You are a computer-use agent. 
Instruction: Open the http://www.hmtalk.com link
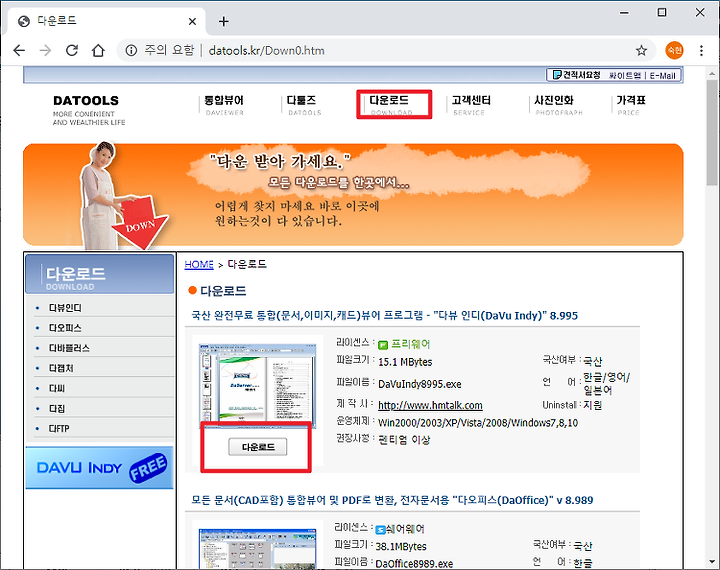point(430,406)
